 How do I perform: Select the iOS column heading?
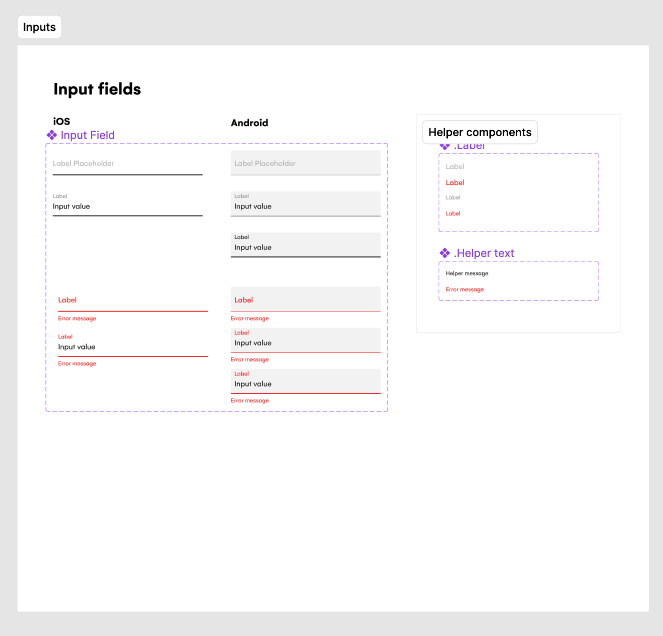pyautogui.click(x=62, y=122)
